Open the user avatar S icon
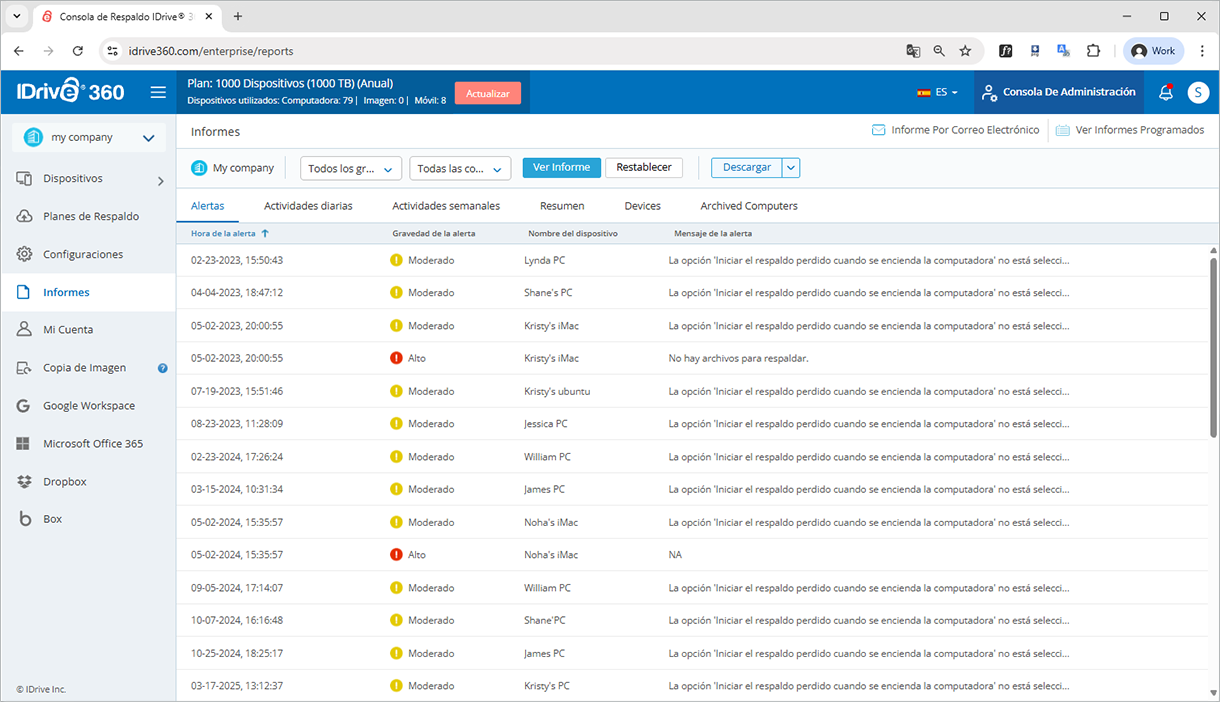The height and width of the screenshot is (702, 1220). (x=1198, y=92)
